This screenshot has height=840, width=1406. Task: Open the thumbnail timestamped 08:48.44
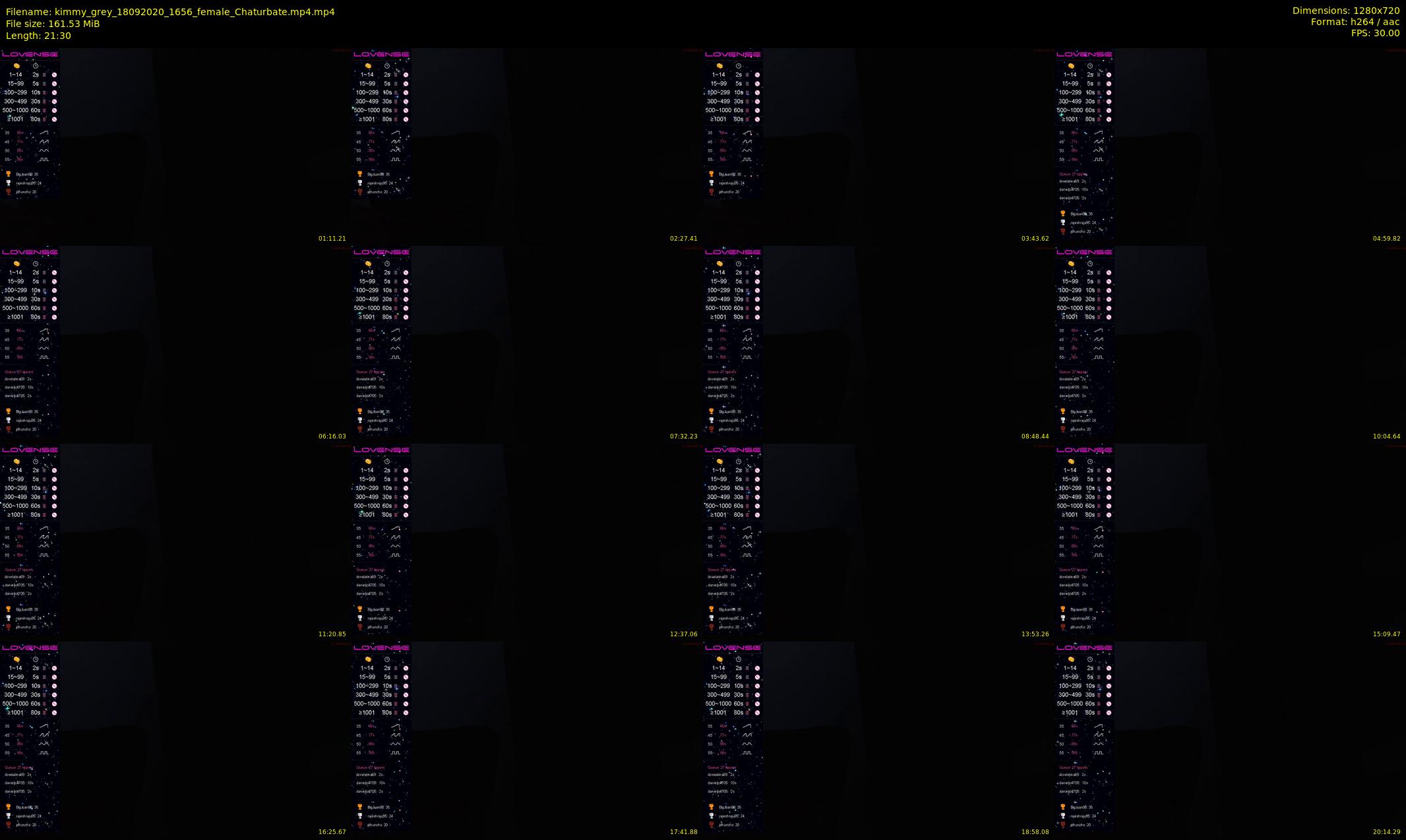click(878, 343)
